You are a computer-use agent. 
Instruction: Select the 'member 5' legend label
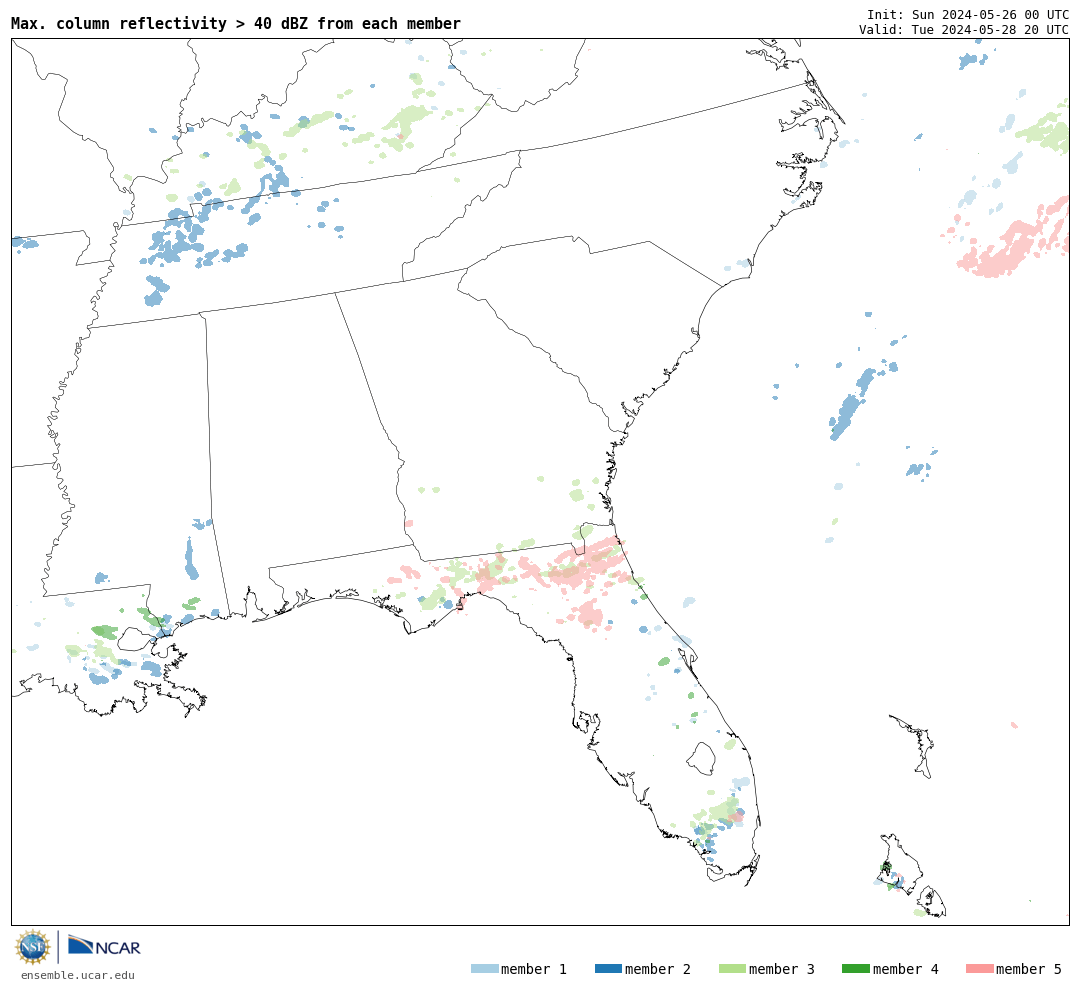click(1029, 969)
